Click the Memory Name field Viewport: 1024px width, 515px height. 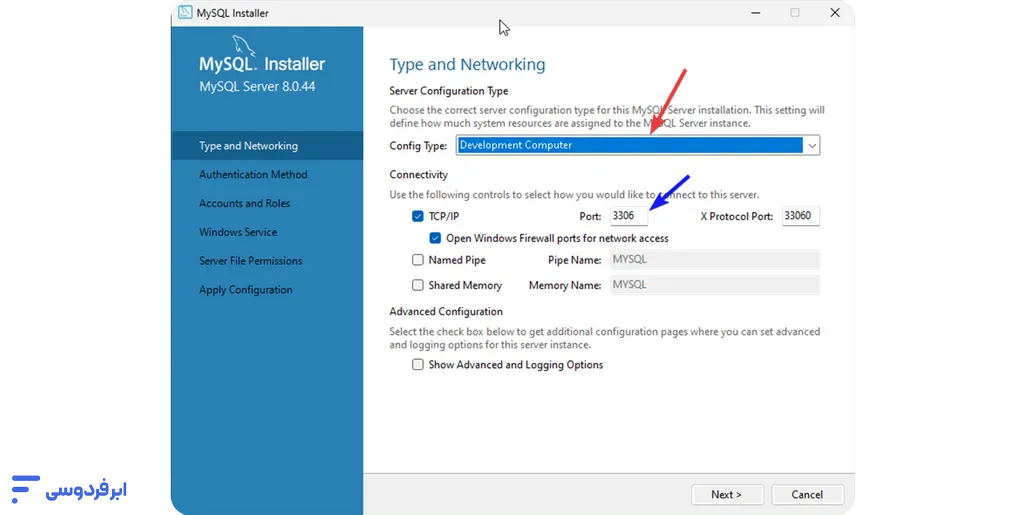(714, 285)
